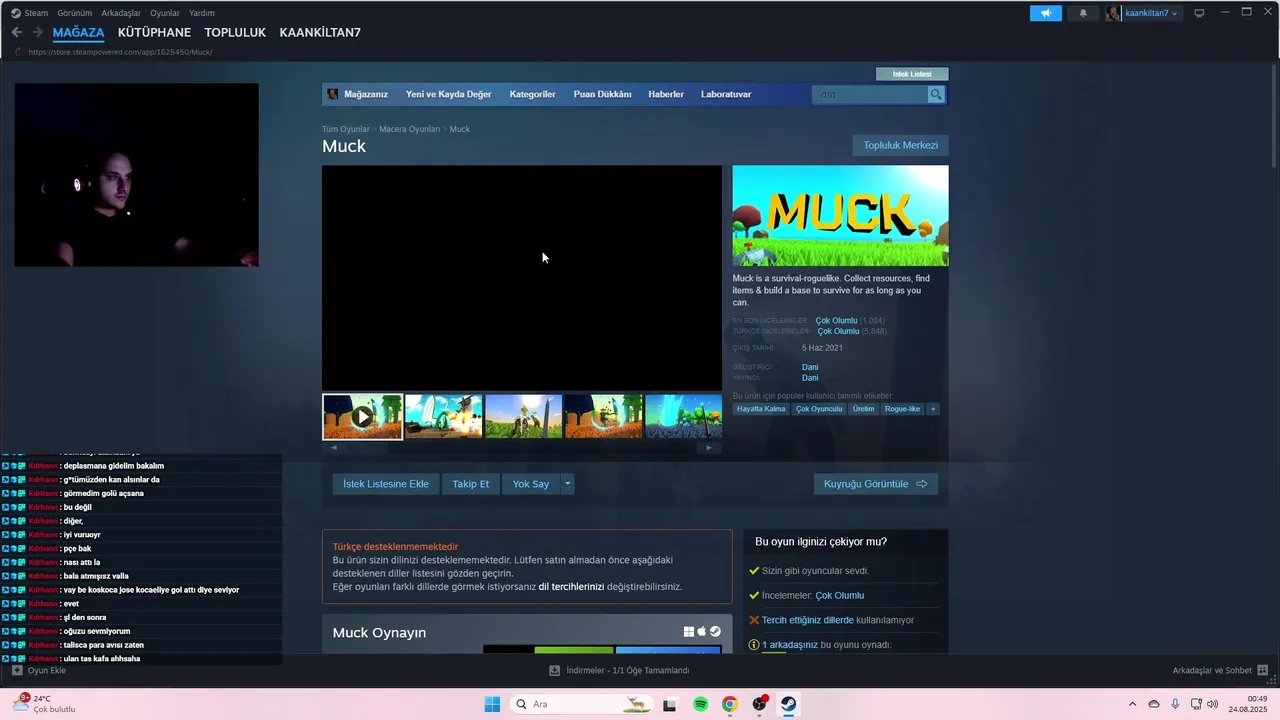The image size is (1280, 720).
Task: Open the Macera Oyunları breadcrumb
Action: [x=409, y=129]
